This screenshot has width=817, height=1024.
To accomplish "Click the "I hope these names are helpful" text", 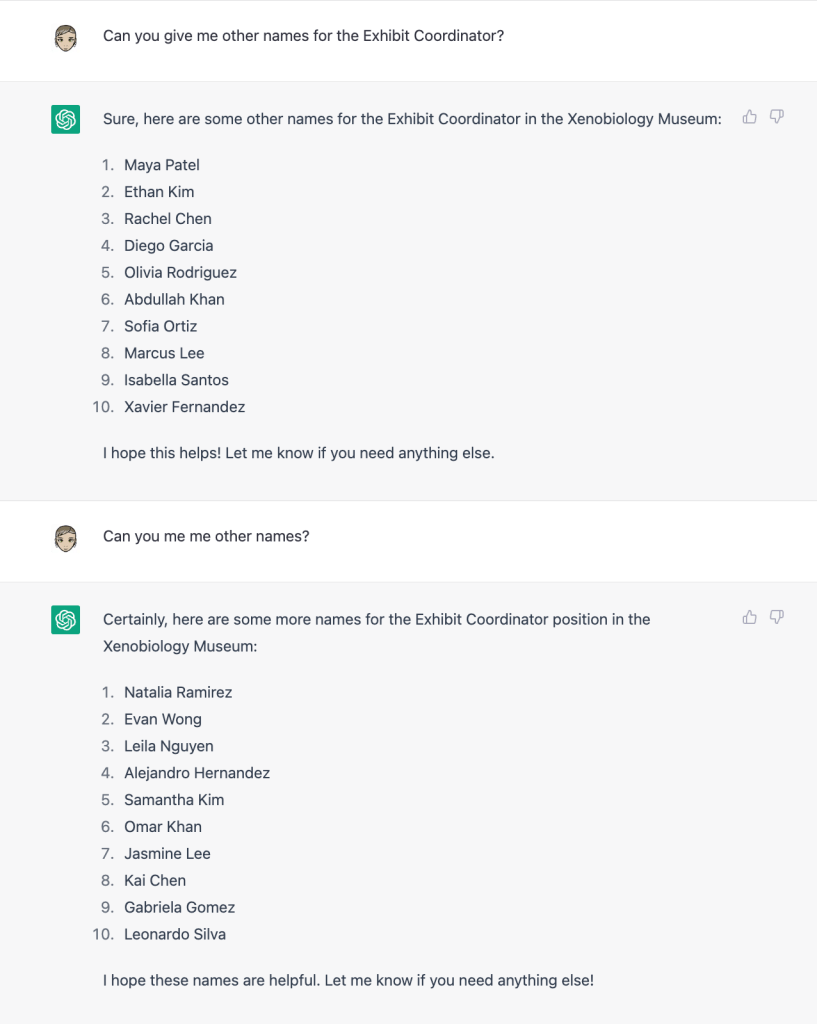I will [348, 981].
